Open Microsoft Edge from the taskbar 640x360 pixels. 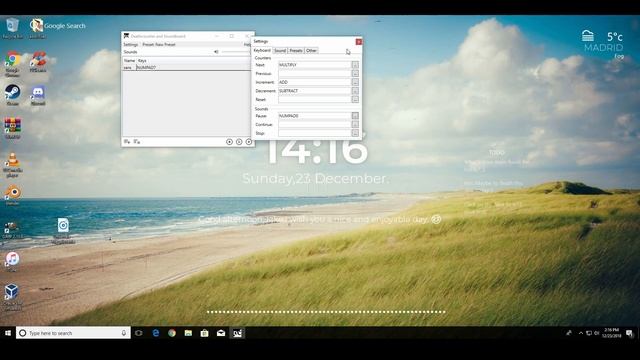156,333
